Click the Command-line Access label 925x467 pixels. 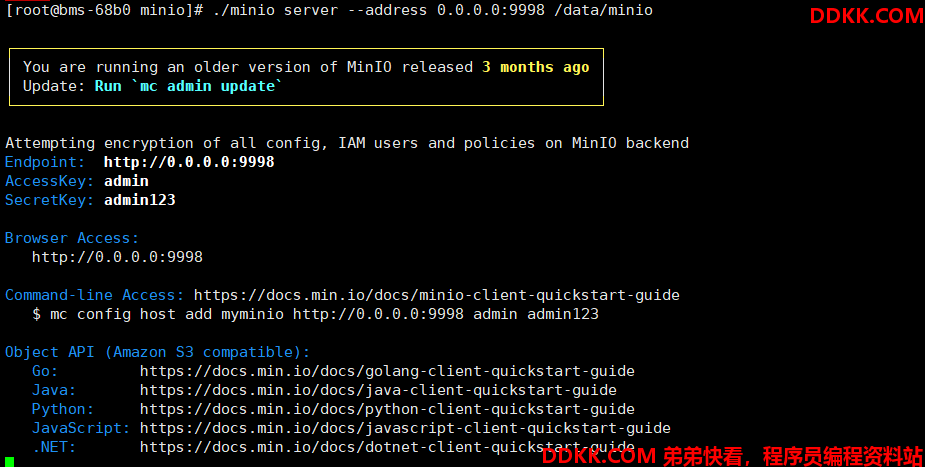point(94,295)
